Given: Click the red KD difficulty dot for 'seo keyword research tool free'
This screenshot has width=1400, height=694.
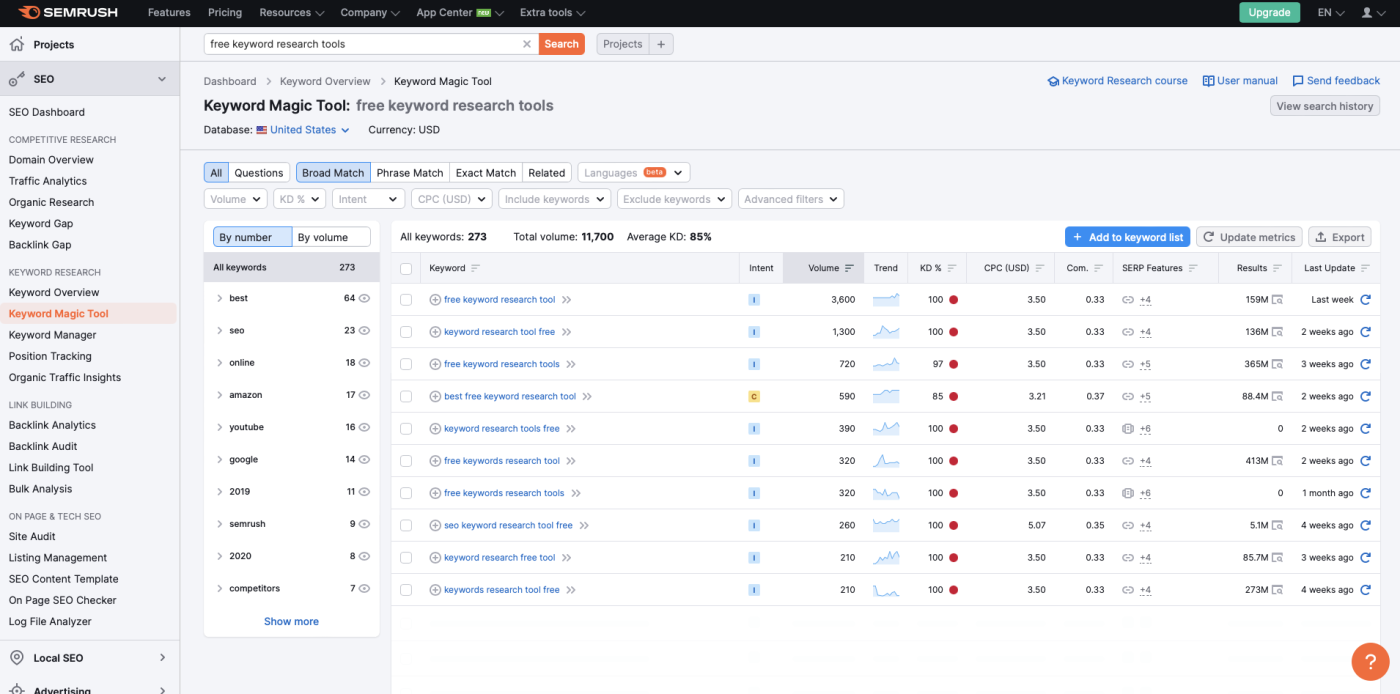Looking at the screenshot, I should coord(954,525).
